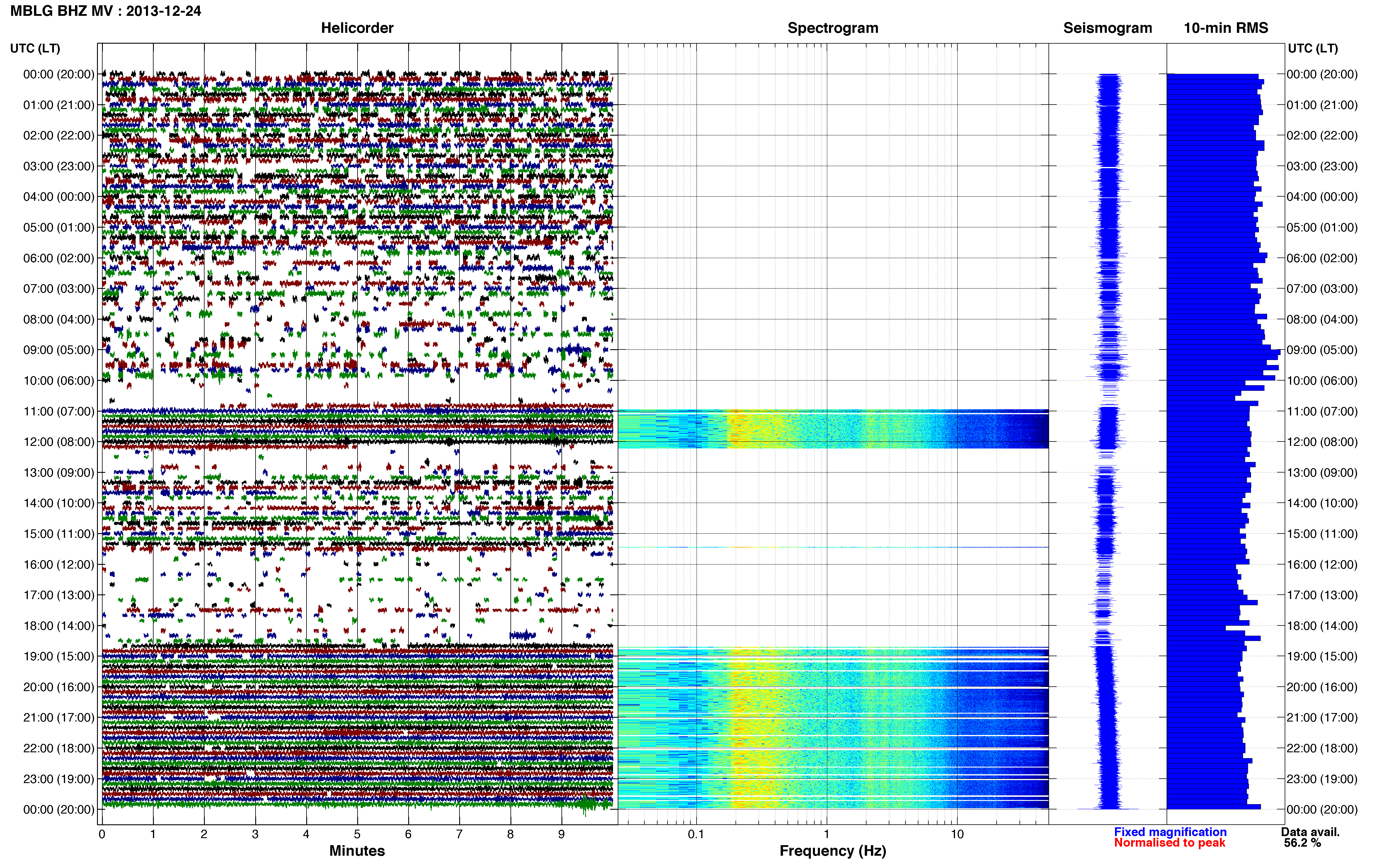Click the 'Spectrogram' panel heading
Viewport: 1389px width, 868px height.
(x=833, y=28)
